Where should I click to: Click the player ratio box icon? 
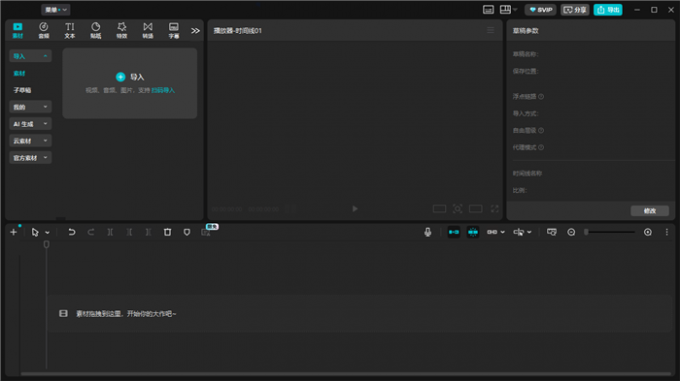[x=439, y=209]
